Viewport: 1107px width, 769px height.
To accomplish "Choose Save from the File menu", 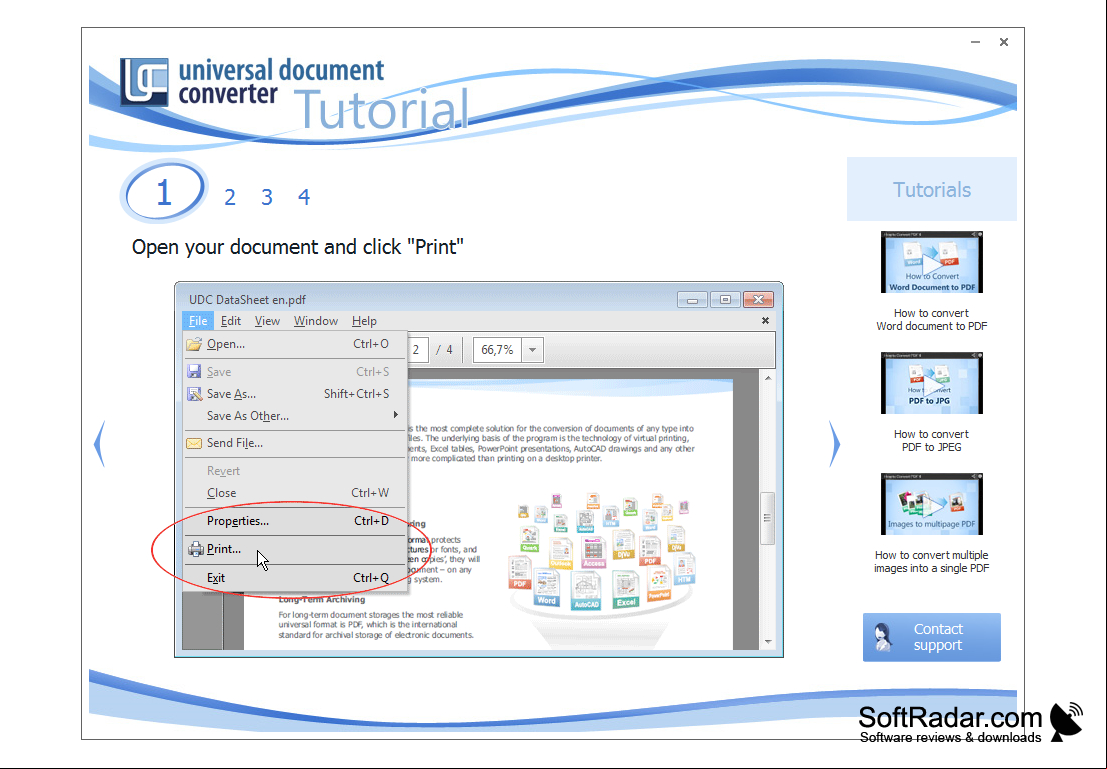I will tap(295, 371).
